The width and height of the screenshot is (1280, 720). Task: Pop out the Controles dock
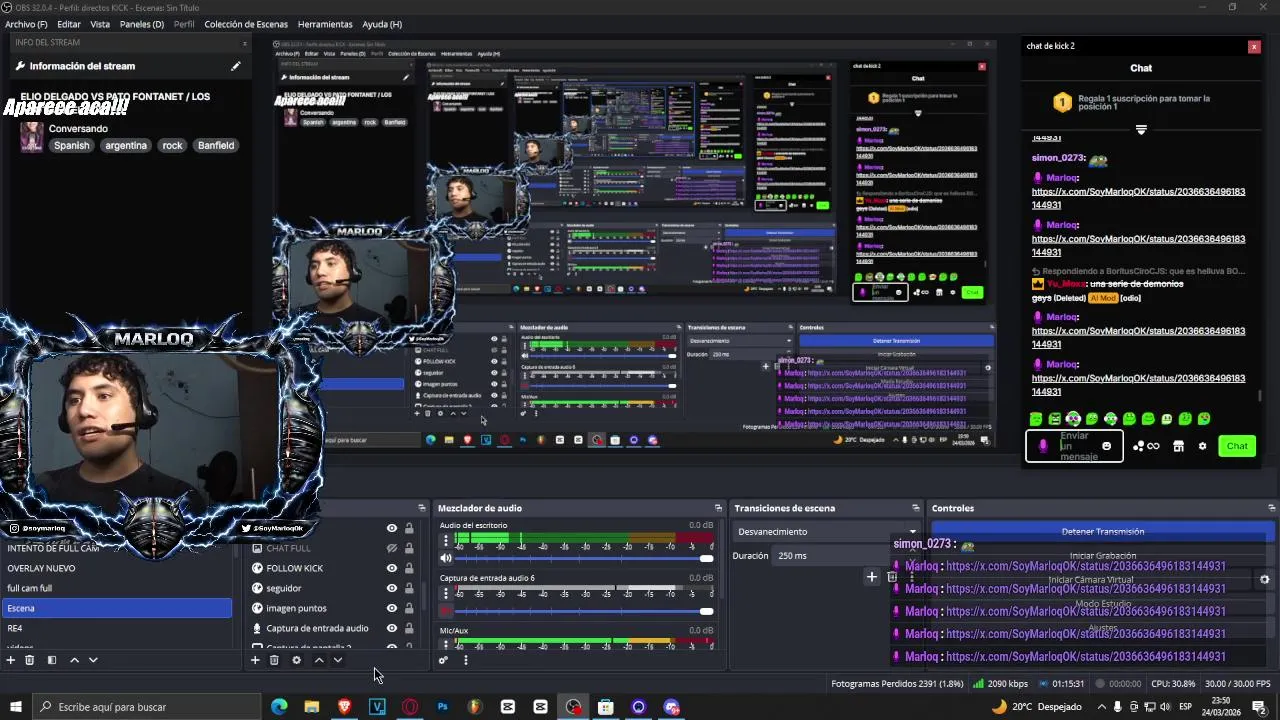tap(1271, 508)
